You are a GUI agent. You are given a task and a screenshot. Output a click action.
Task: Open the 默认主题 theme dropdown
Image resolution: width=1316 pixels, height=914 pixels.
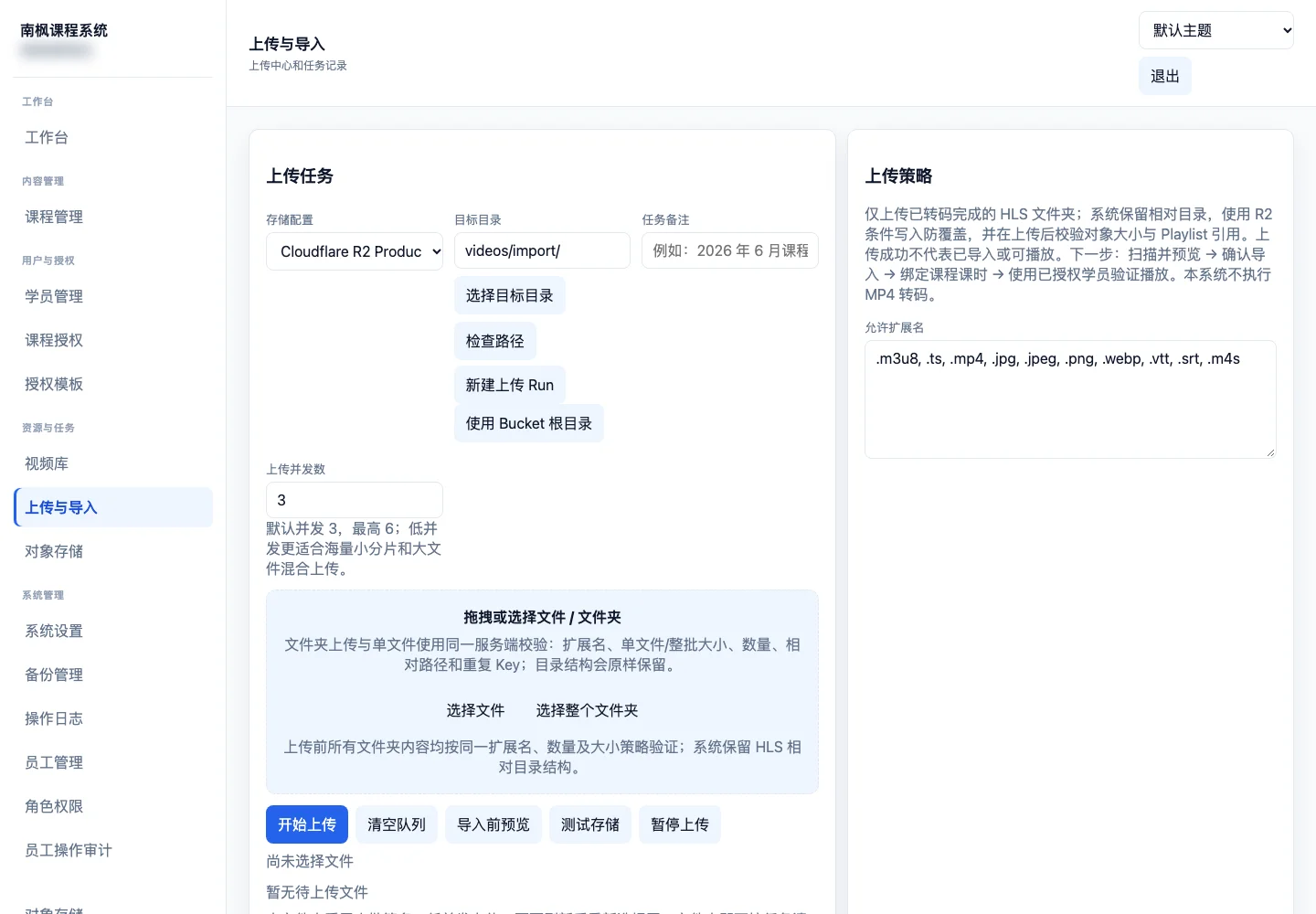coord(1215,30)
